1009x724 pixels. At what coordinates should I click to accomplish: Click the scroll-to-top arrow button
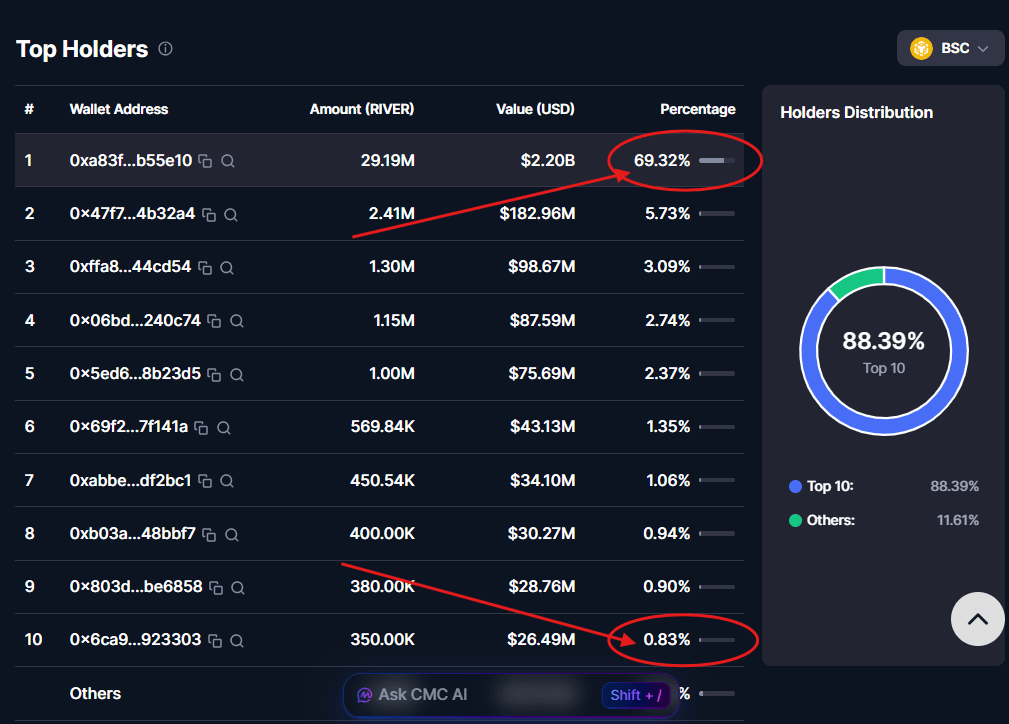977,619
